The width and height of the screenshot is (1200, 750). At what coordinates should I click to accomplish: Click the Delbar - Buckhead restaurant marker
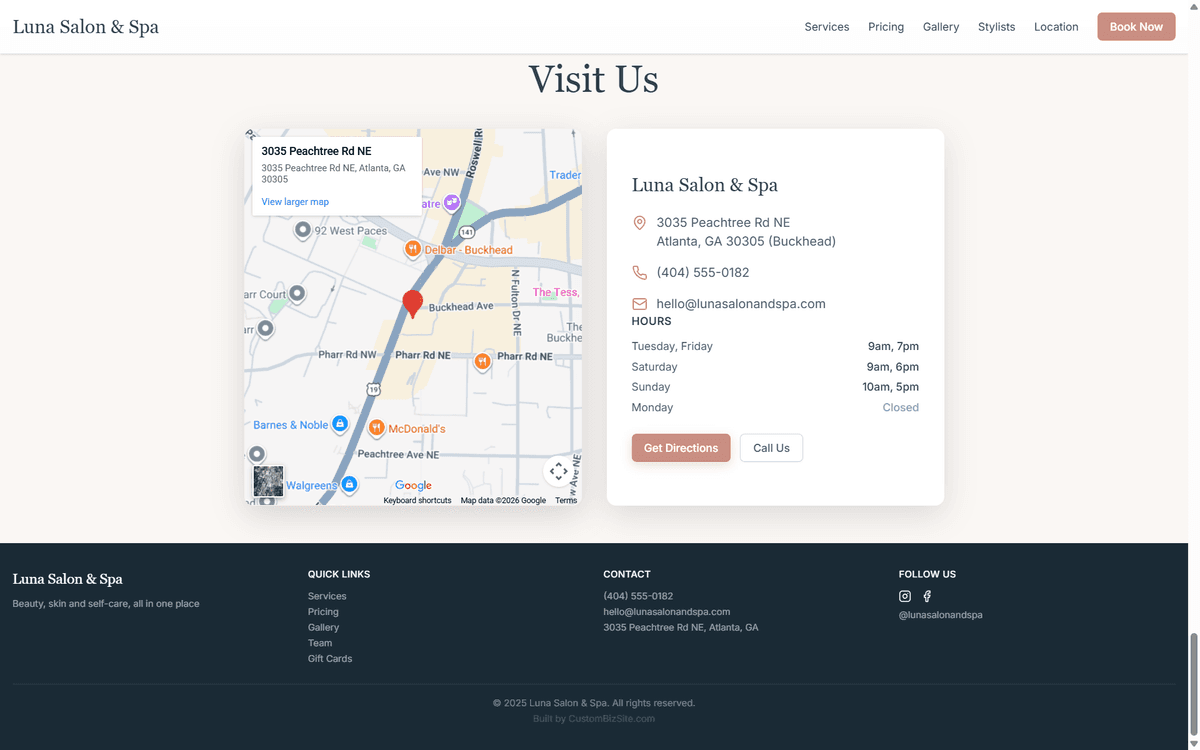(412, 249)
